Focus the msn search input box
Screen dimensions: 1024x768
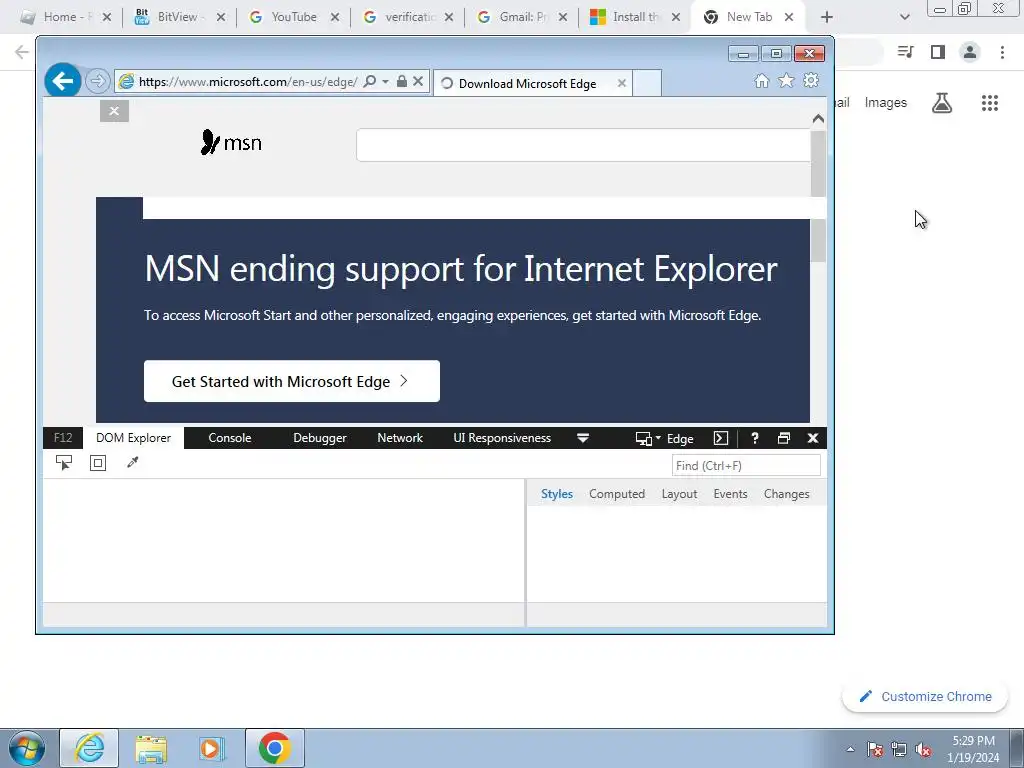click(x=583, y=145)
